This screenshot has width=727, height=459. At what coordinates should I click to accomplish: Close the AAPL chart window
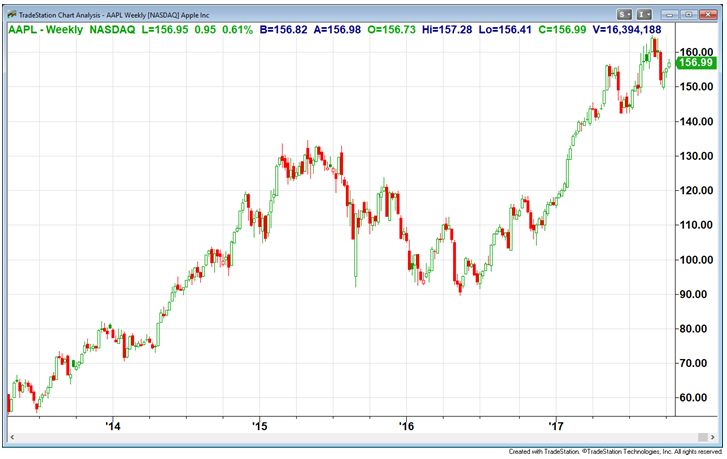708,15
